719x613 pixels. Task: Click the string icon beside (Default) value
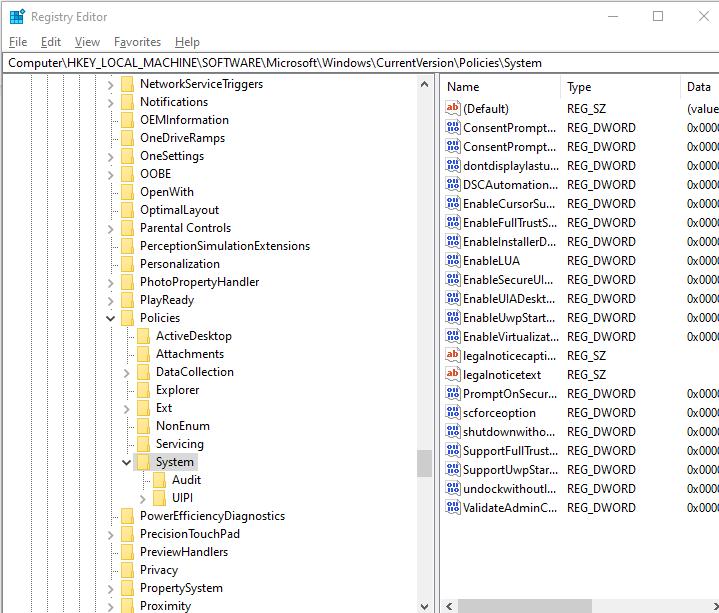point(453,108)
